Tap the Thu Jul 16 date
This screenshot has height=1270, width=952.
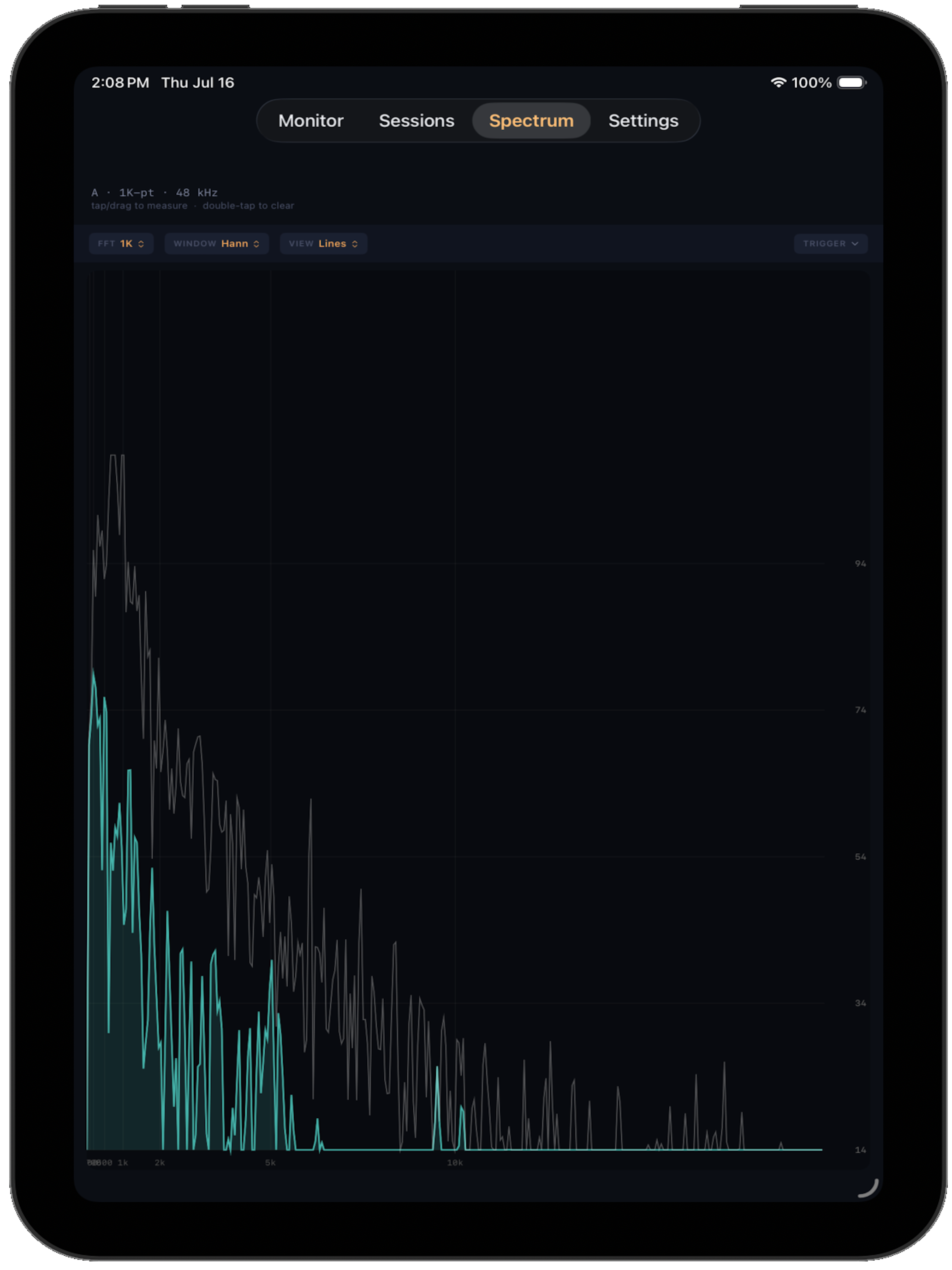[x=197, y=83]
